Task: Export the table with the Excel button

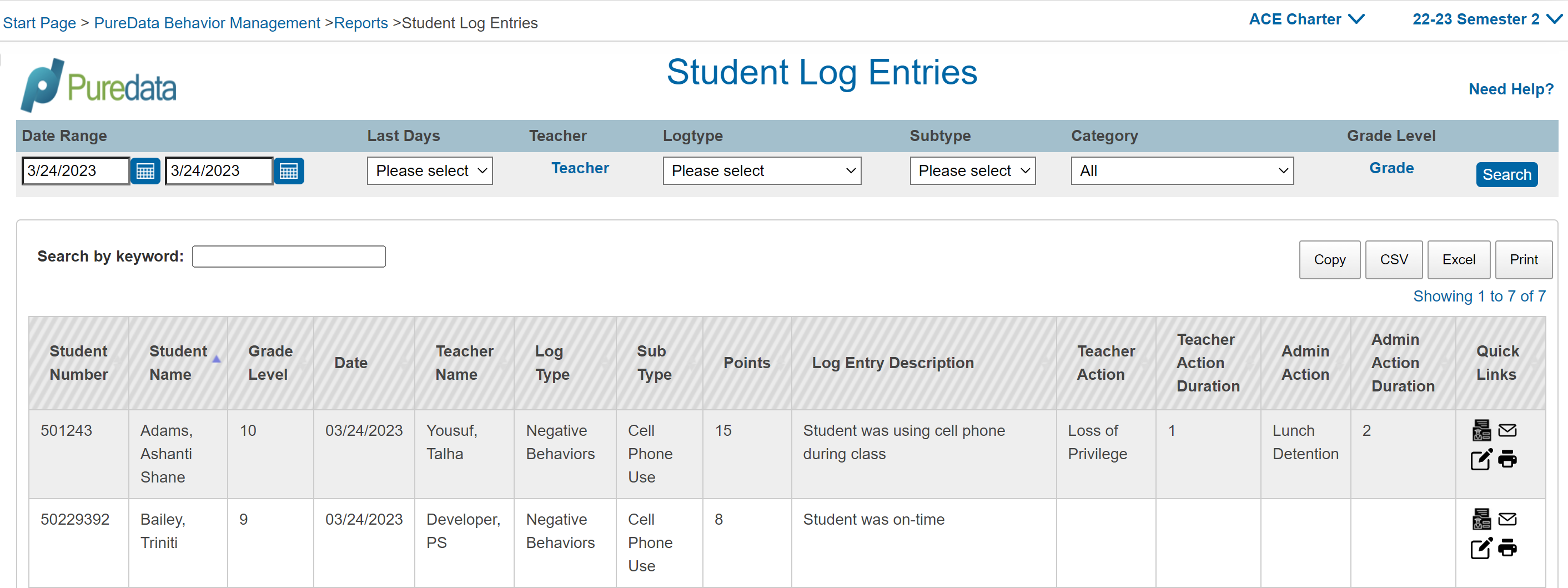Action: [1458, 260]
